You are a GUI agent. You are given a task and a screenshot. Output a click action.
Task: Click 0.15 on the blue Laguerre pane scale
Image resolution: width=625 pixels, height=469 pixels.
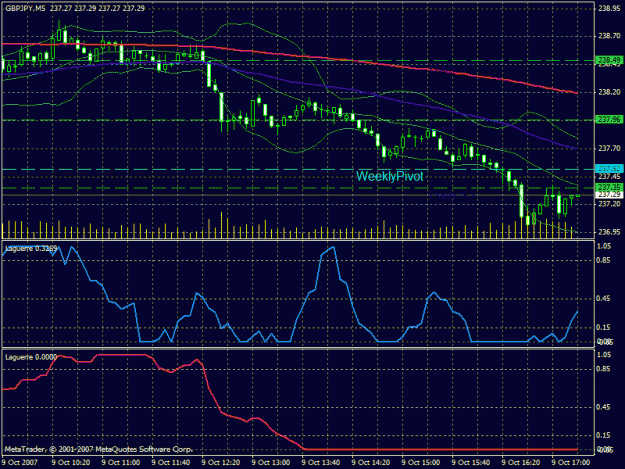[604, 327]
